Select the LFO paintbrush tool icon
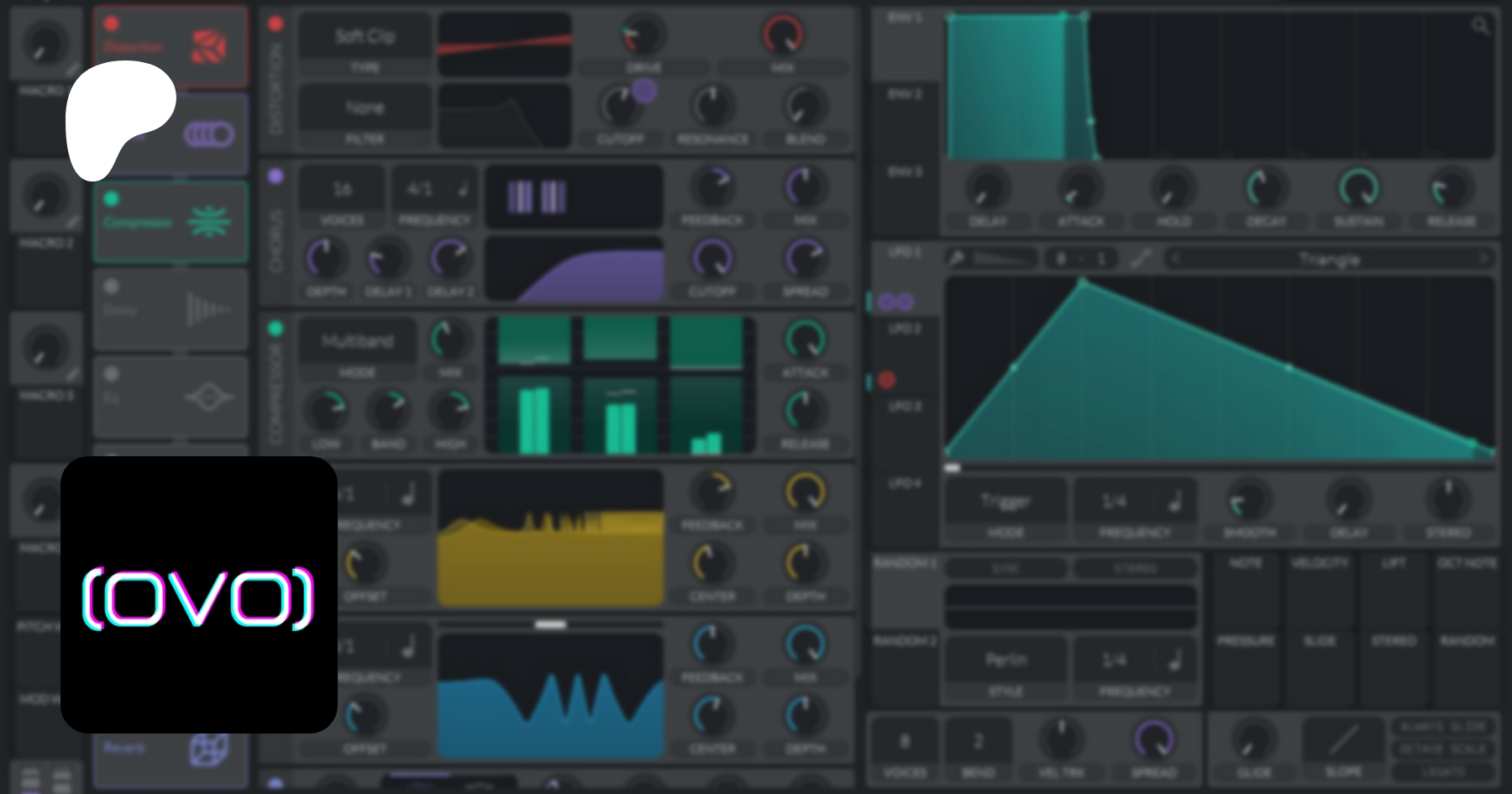The height and width of the screenshot is (794, 1512). (957, 259)
